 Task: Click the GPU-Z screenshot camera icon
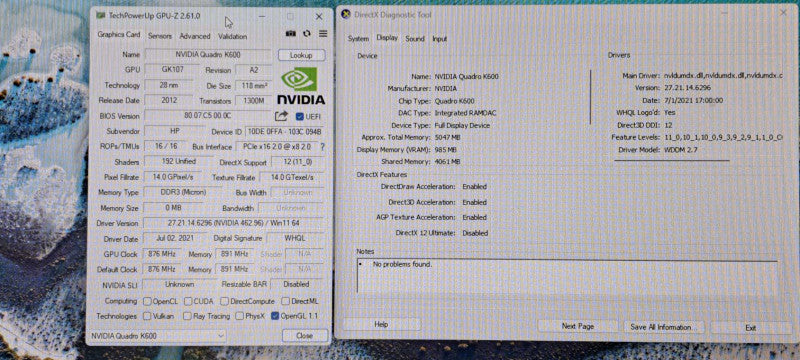290,34
